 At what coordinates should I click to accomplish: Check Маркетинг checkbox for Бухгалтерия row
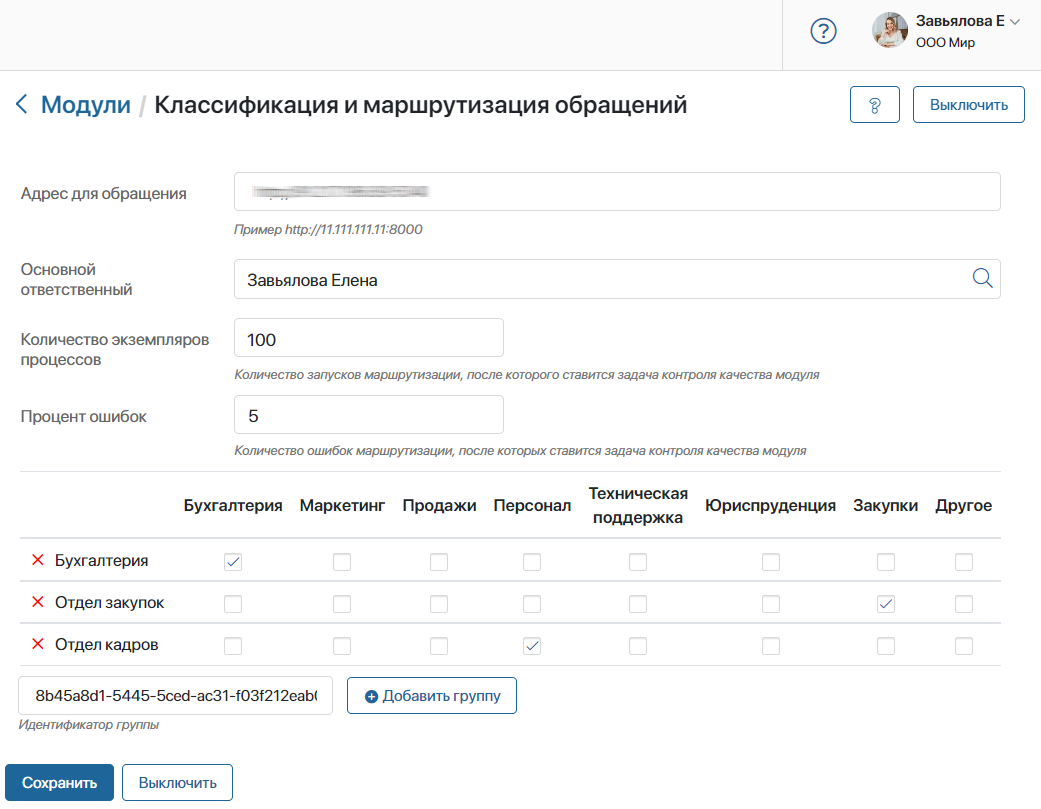pos(342,562)
